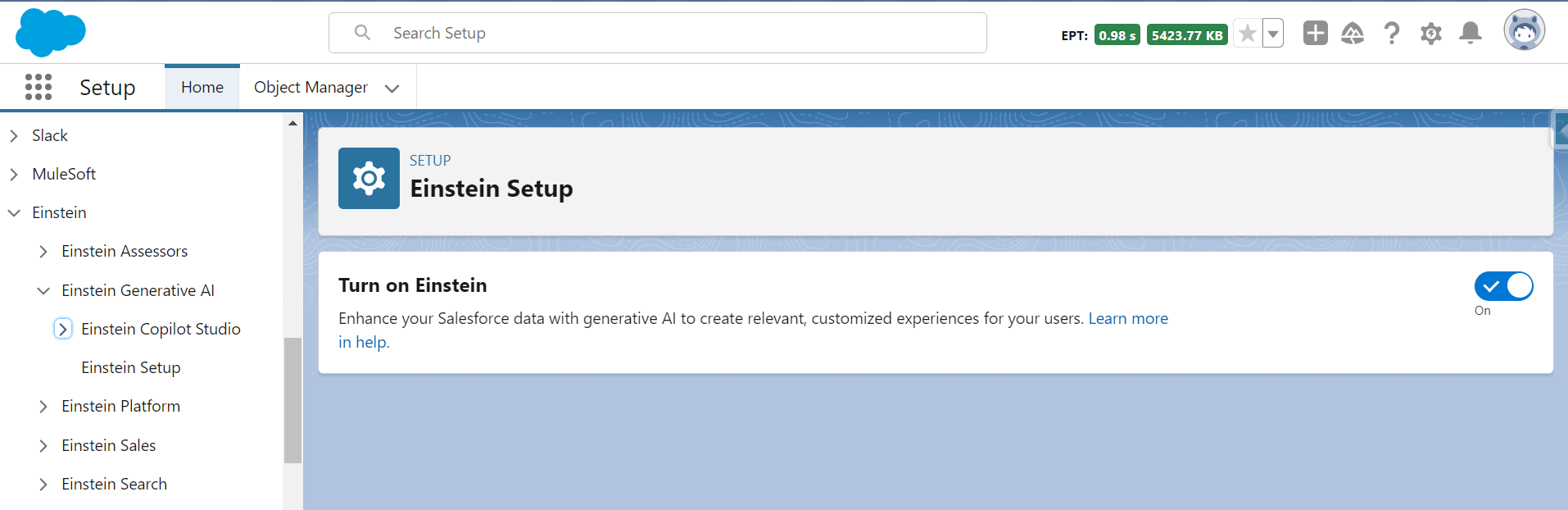The width and height of the screenshot is (1568, 510).
Task: Switch to the Home tab
Action: (202, 87)
